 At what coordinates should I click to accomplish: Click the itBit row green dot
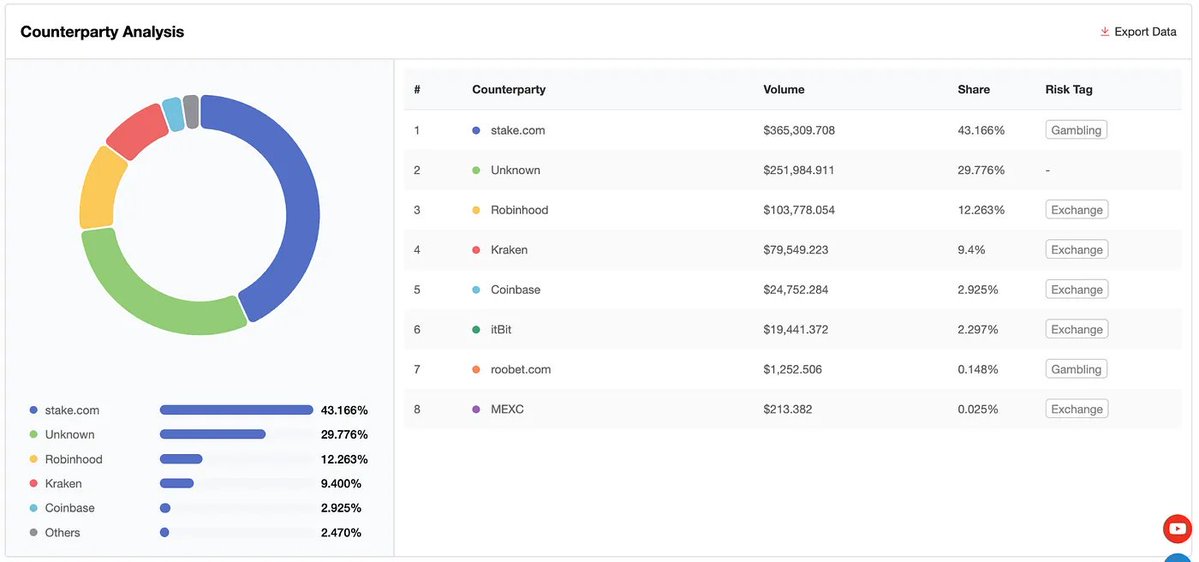click(x=476, y=330)
